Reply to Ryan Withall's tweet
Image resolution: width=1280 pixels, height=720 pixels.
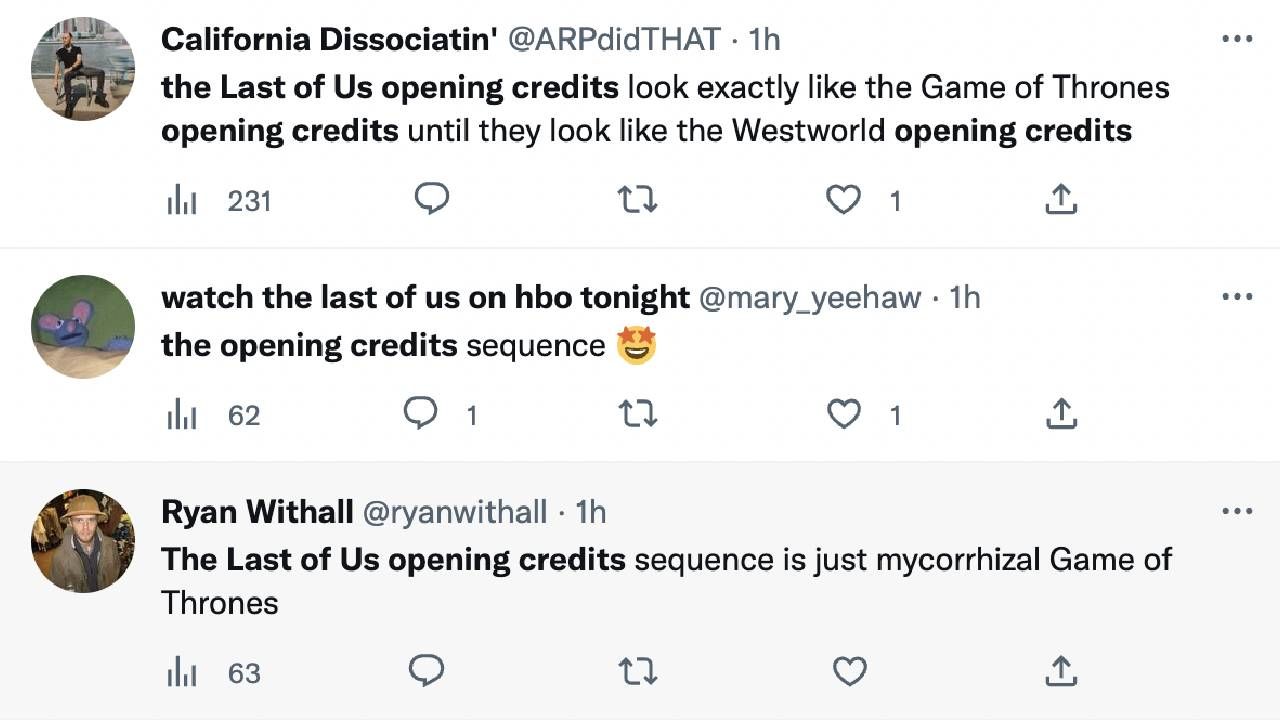(427, 671)
